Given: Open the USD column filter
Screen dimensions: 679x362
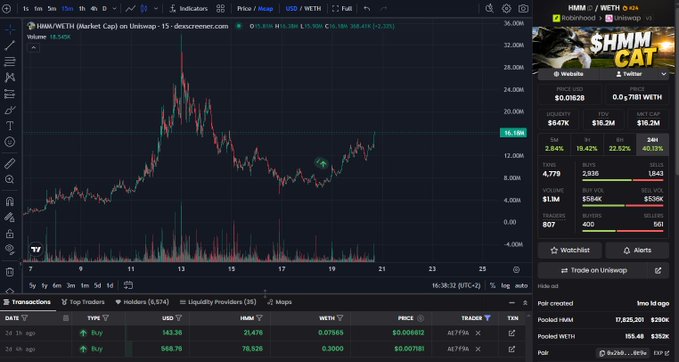Looking at the screenshot, I should coord(178,318).
